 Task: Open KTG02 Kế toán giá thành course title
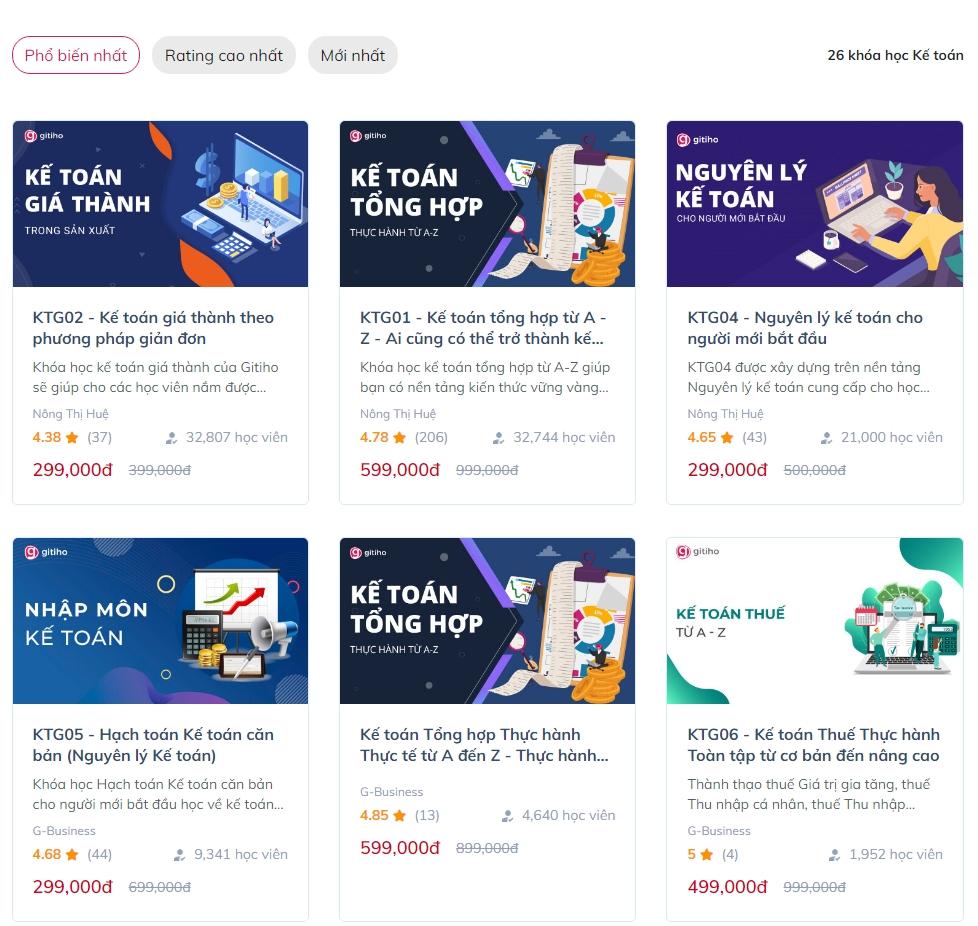point(153,328)
